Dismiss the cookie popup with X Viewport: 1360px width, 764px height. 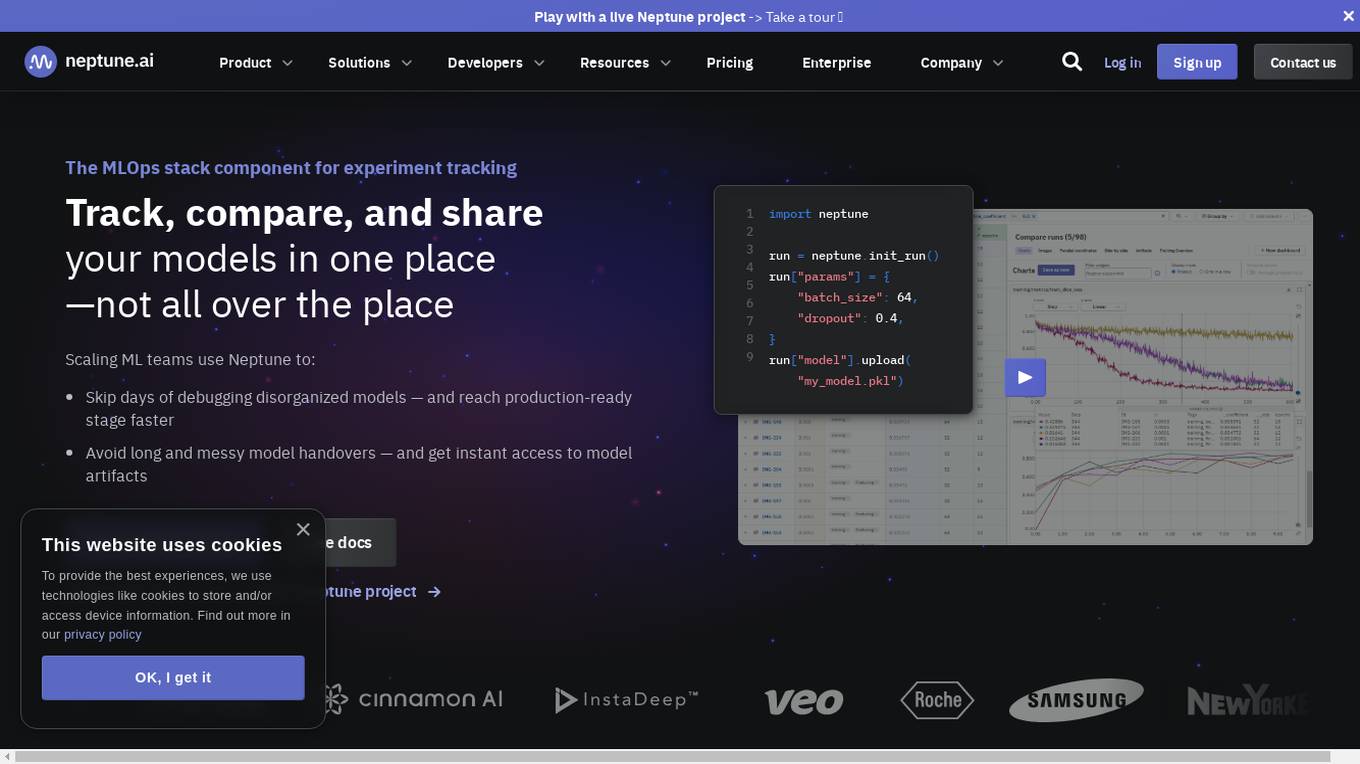click(303, 529)
